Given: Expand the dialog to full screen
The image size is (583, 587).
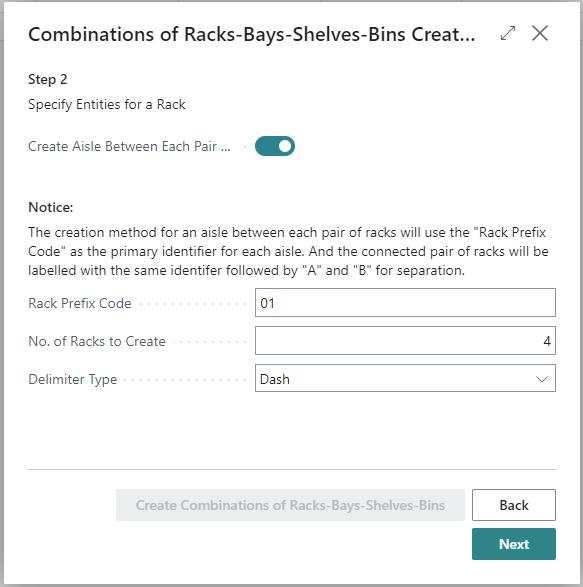Looking at the screenshot, I should coord(508,33).
